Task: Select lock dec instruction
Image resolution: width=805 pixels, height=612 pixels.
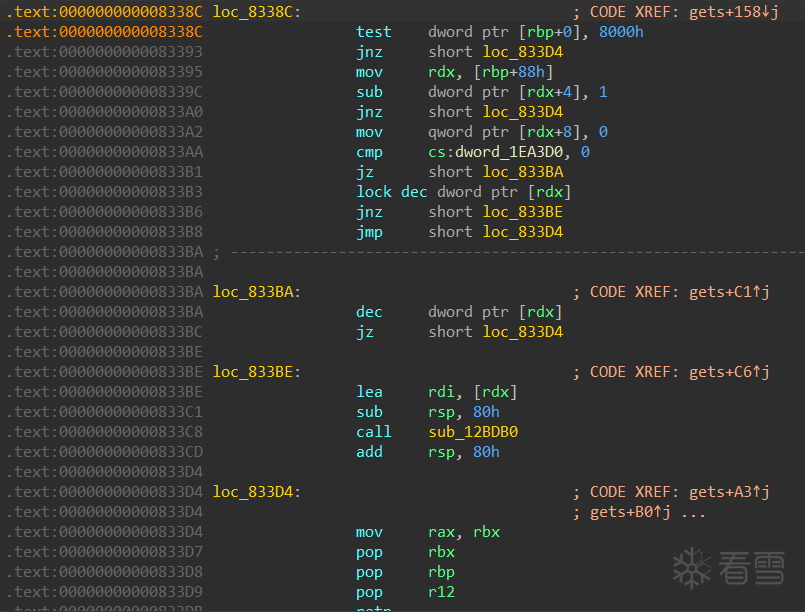Action: (392, 192)
